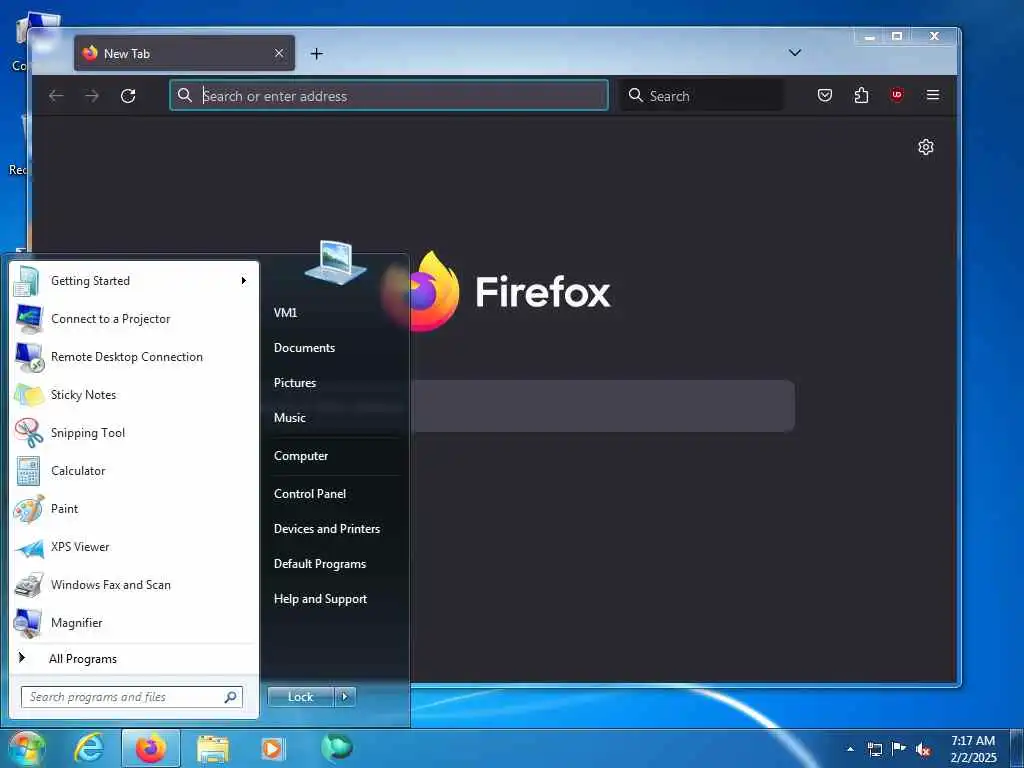The image size is (1024, 768).
Task: Open shutdown options arrow next to Lock
Action: click(345, 697)
